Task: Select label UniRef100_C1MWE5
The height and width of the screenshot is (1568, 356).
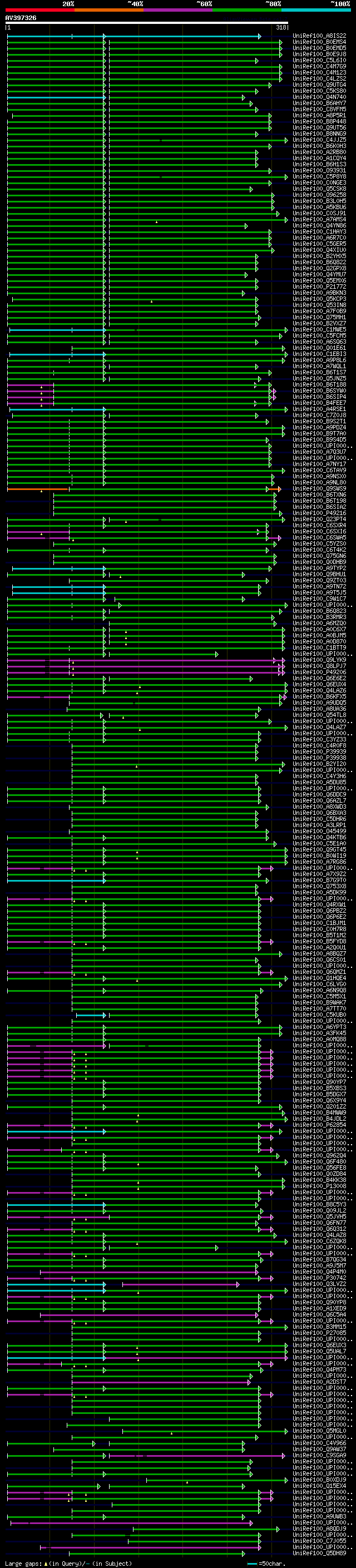Action: pyautogui.click(x=319, y=329)
